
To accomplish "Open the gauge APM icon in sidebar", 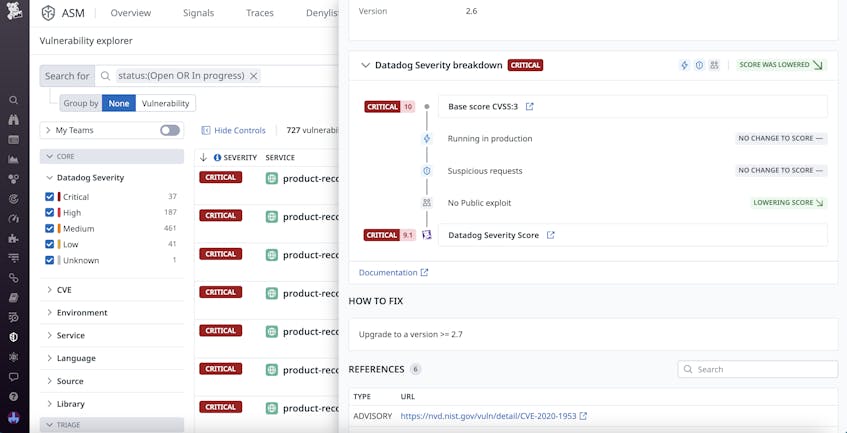I will coord(14,219).
